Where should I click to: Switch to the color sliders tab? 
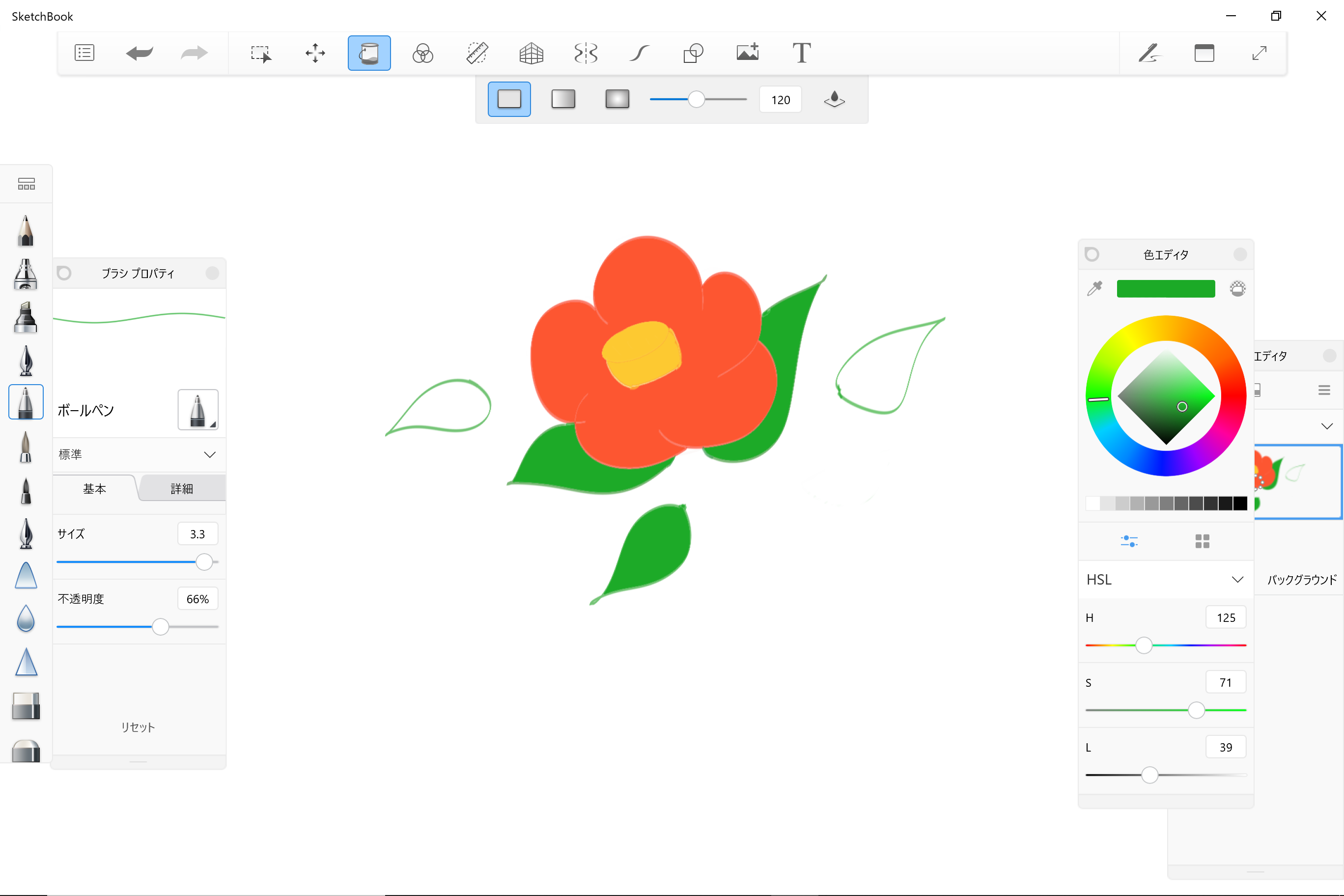pyautogui.click(x=1129, y=540)
